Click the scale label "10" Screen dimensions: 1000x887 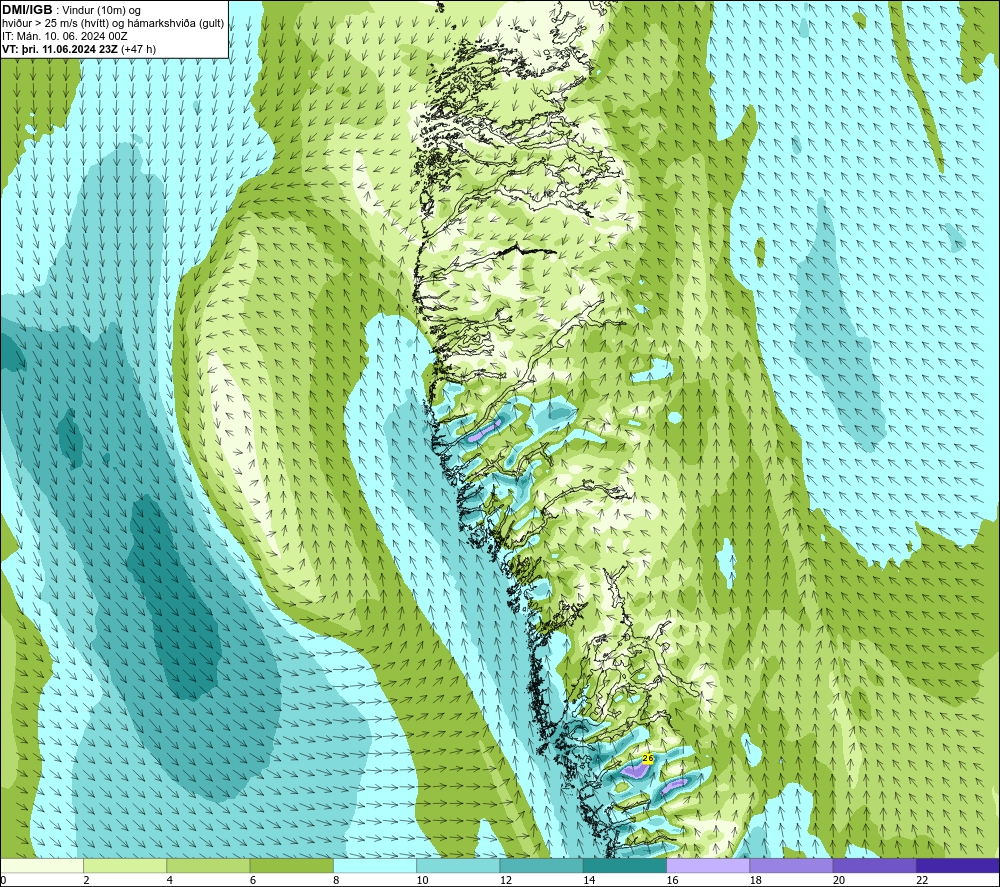(422, 880)
